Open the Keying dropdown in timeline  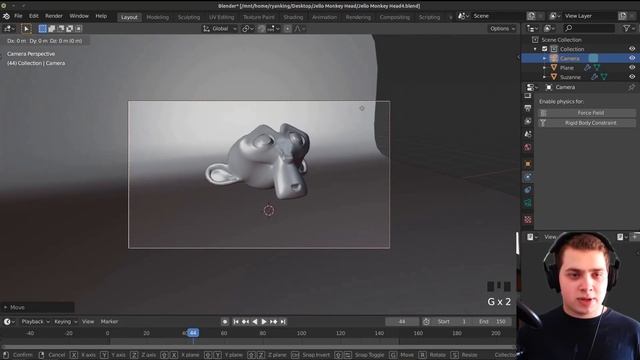(x=65, y=322)
